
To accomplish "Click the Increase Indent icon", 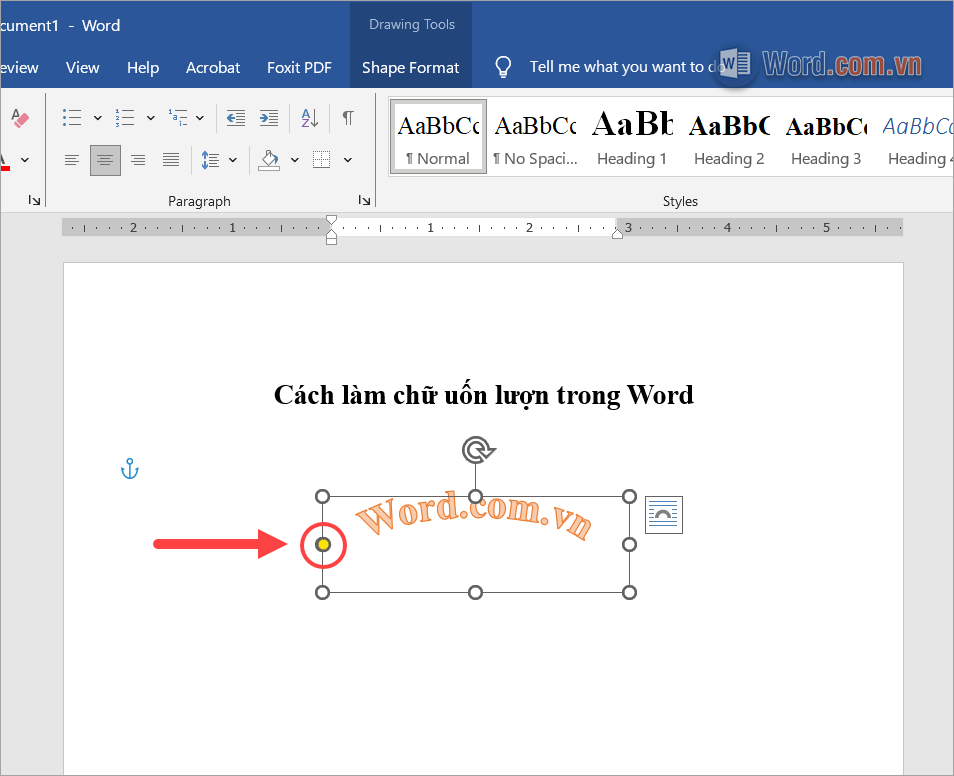I will (267, 117).
